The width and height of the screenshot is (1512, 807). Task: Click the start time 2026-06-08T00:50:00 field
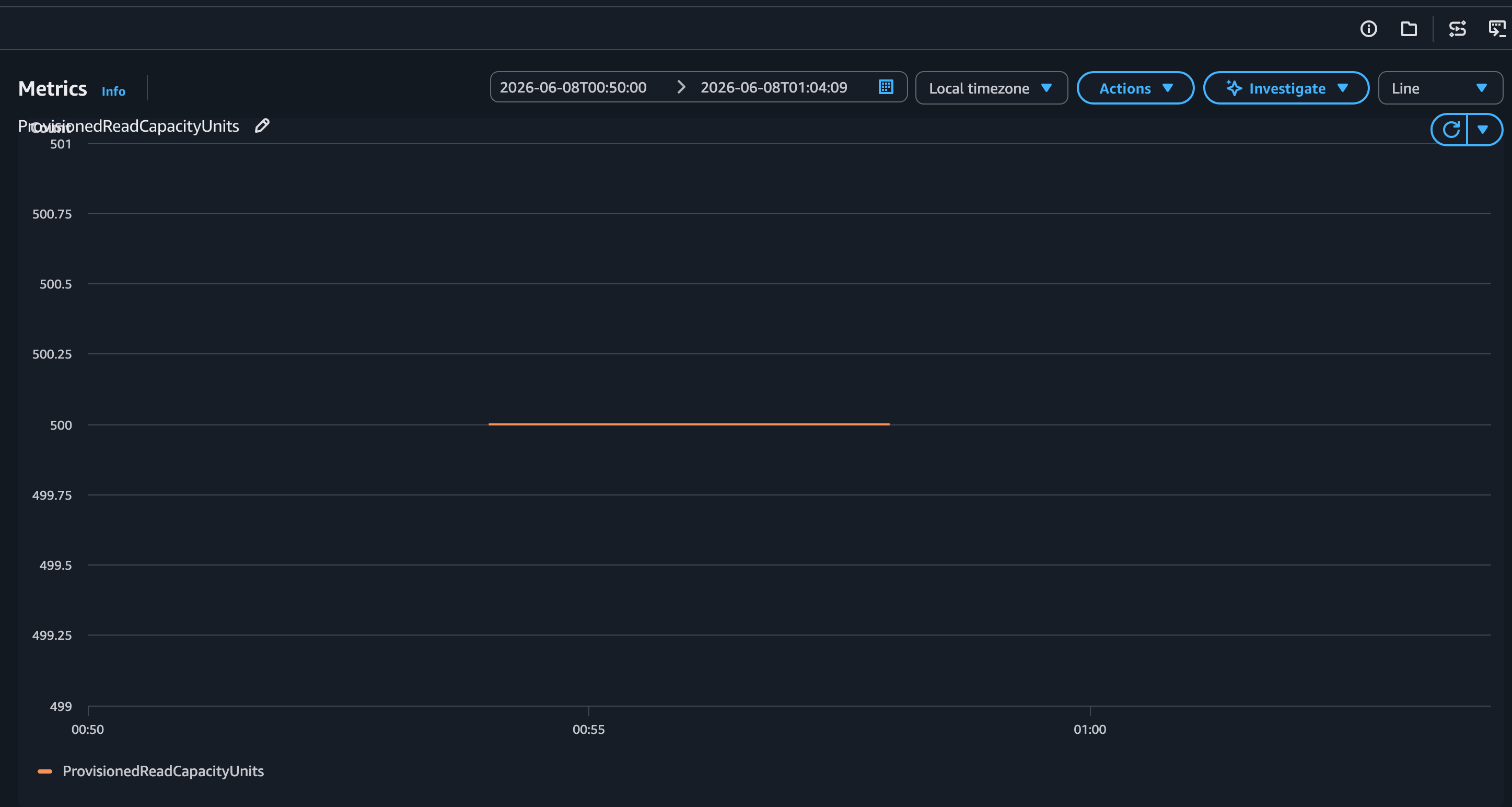pos(573,87)
